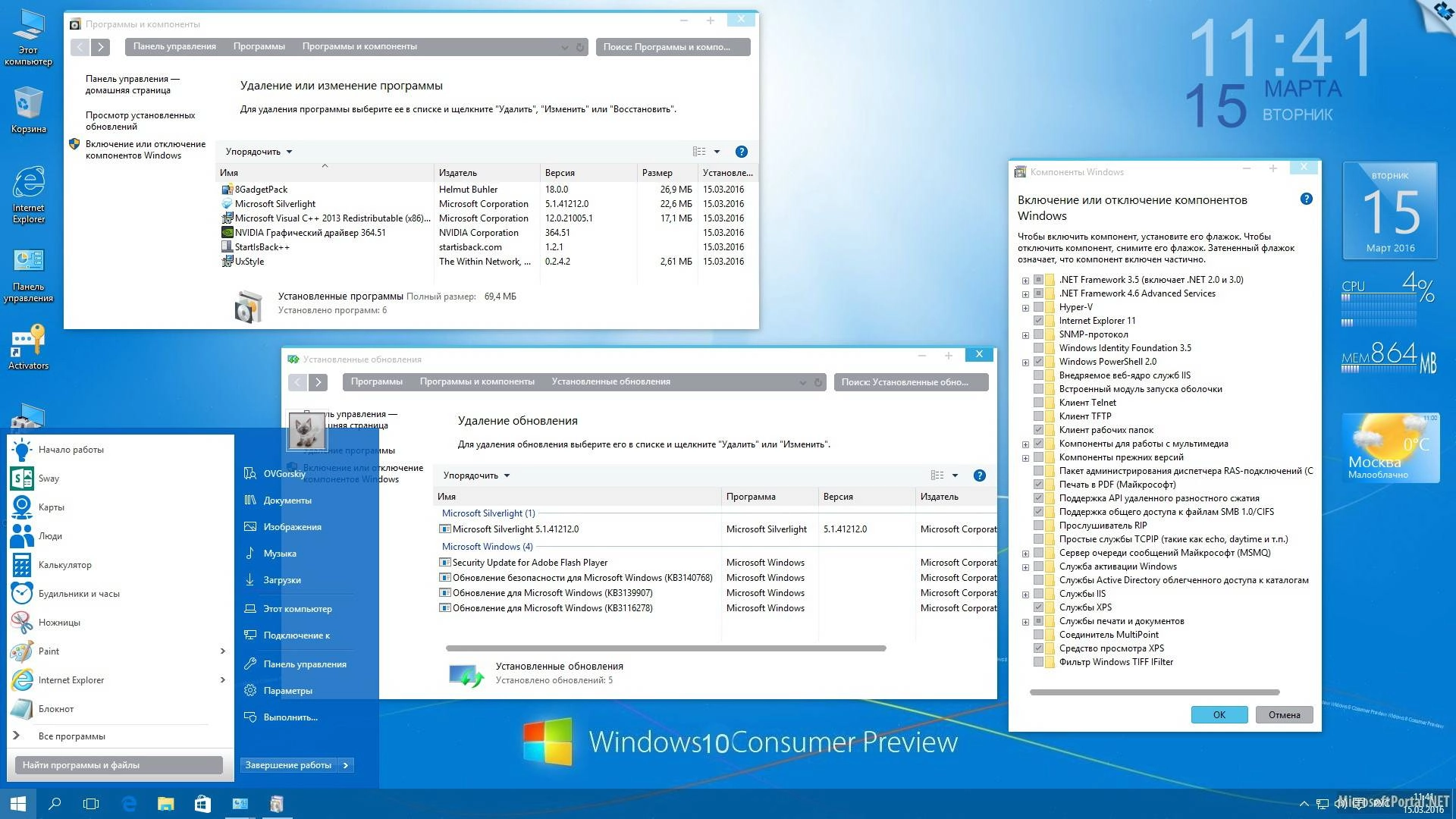The width and height of the screenshot is (1456, 819).
Task: Click the search box in Программы и компоненты
Action: 673,47
